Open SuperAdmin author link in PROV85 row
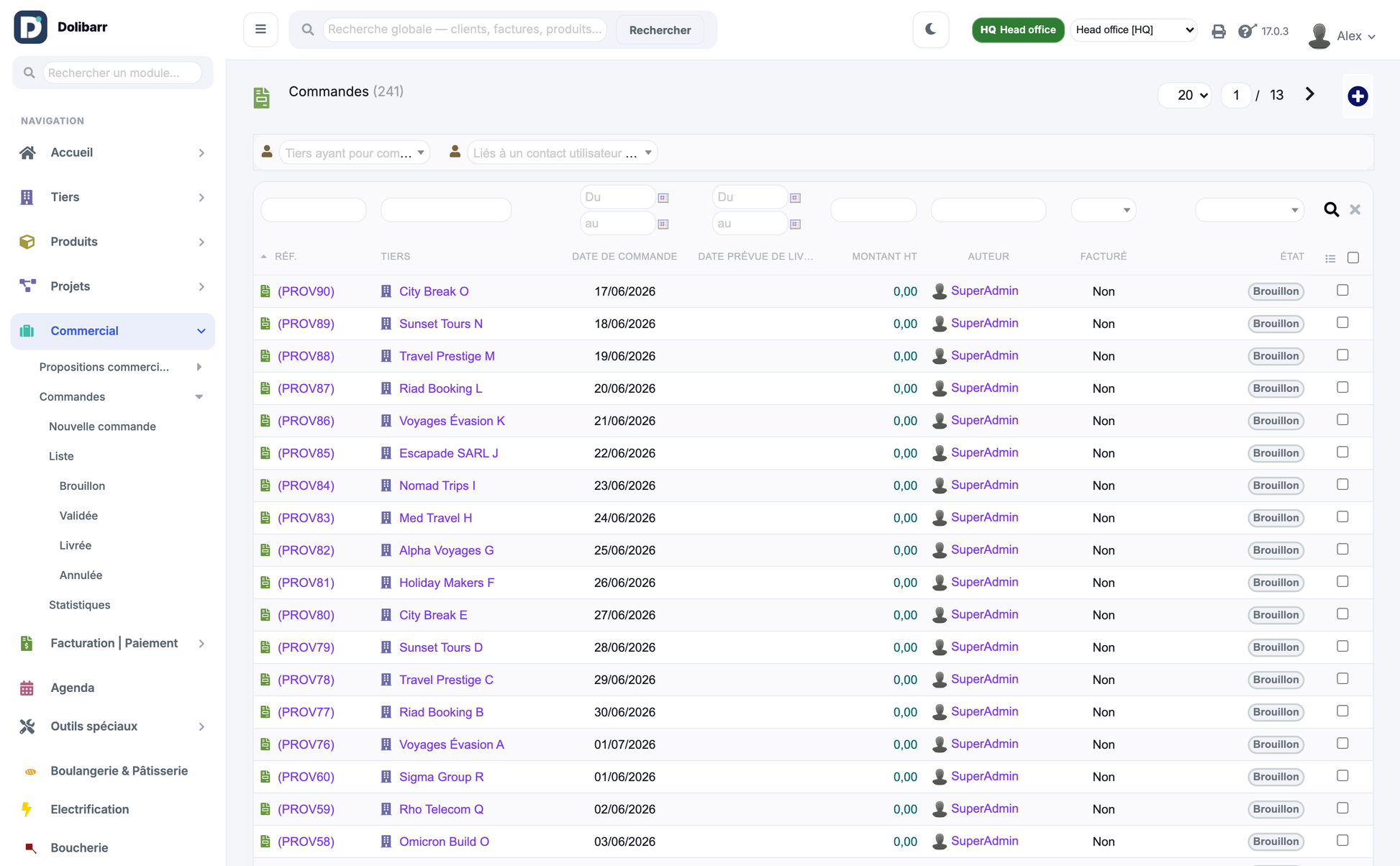1400x866 pixels. pos(984,452)
